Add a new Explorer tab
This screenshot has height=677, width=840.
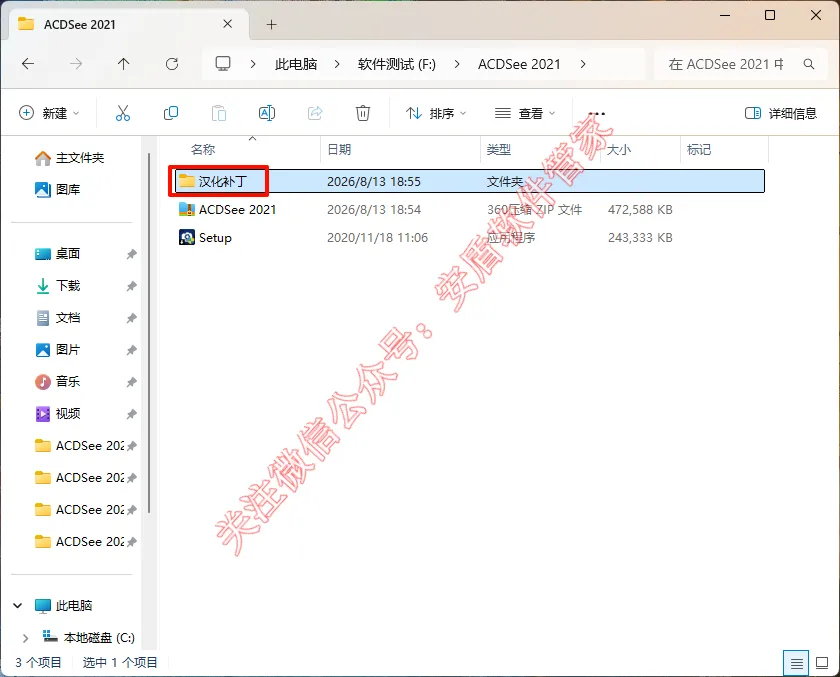(x=272, y=25)
